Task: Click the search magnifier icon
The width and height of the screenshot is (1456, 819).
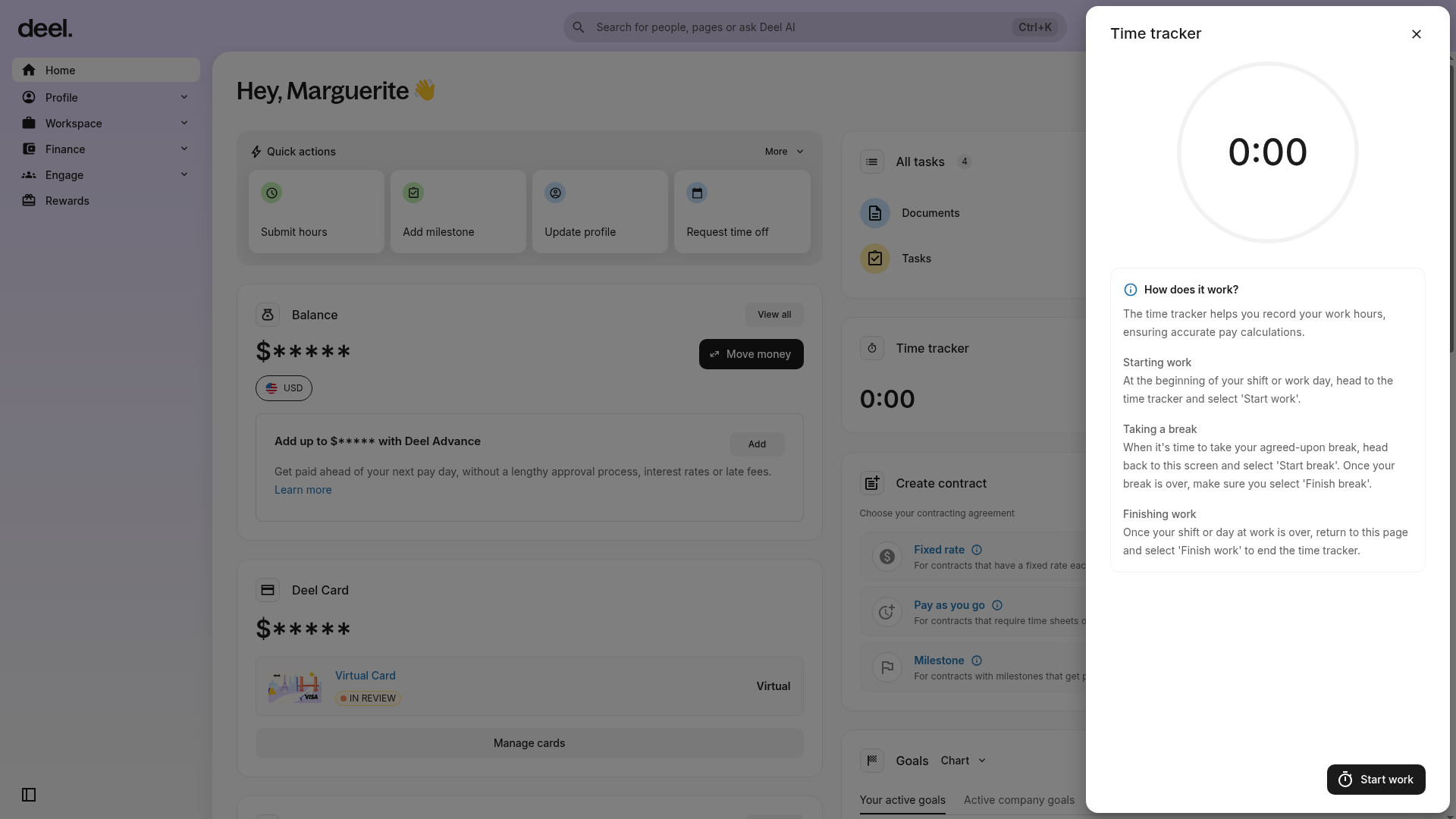Action: point(579,27)
